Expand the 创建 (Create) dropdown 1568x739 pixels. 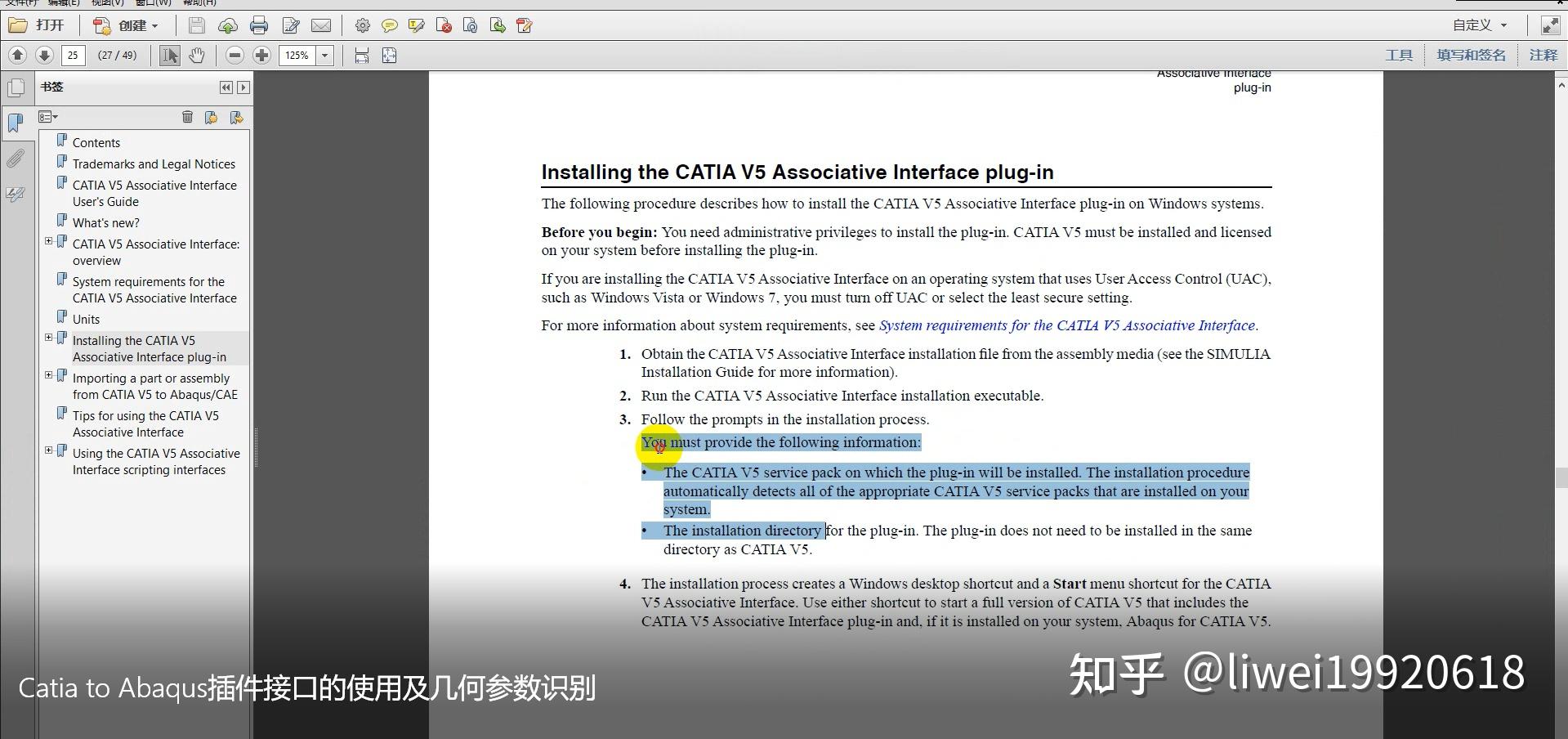tap(154, 25)
